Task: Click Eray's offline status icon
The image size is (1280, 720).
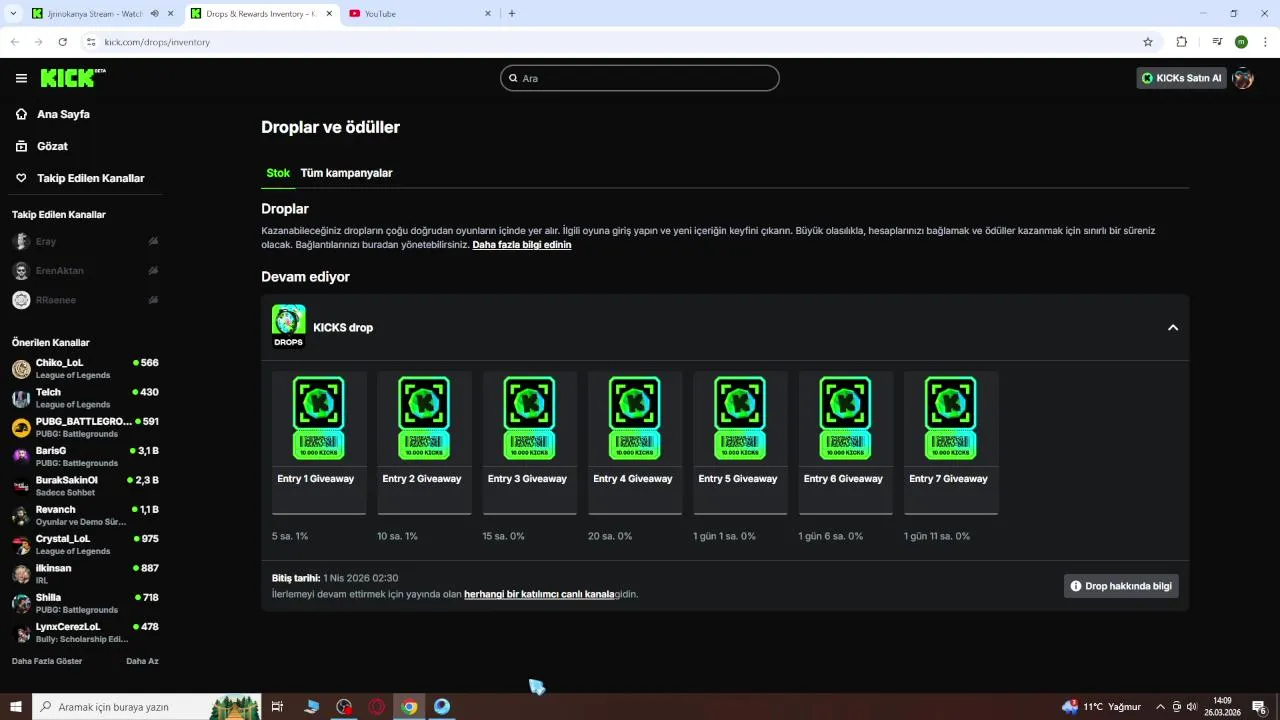Action: tap(153, 241)
